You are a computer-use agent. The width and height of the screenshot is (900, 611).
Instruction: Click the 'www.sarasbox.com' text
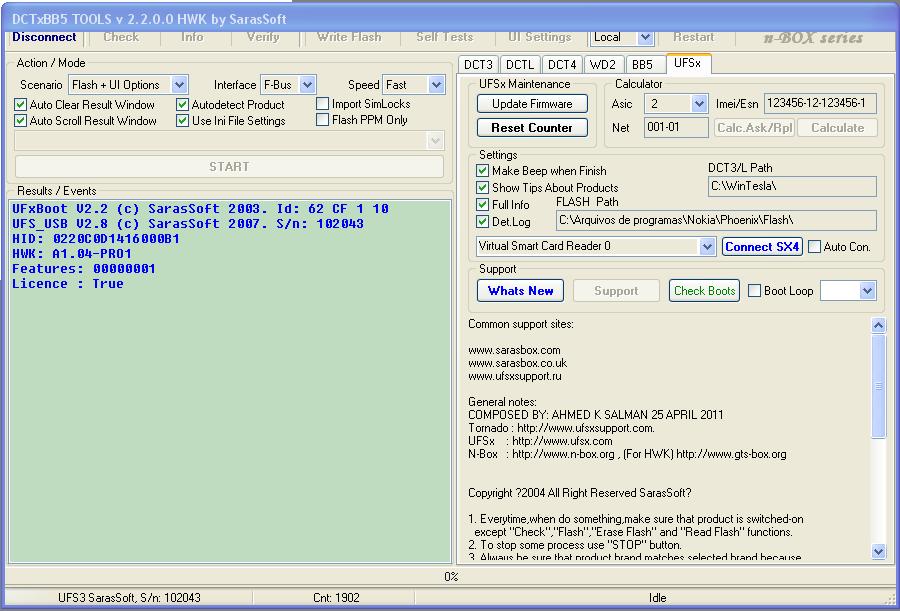pyautogui.click(x=514, y=350)
